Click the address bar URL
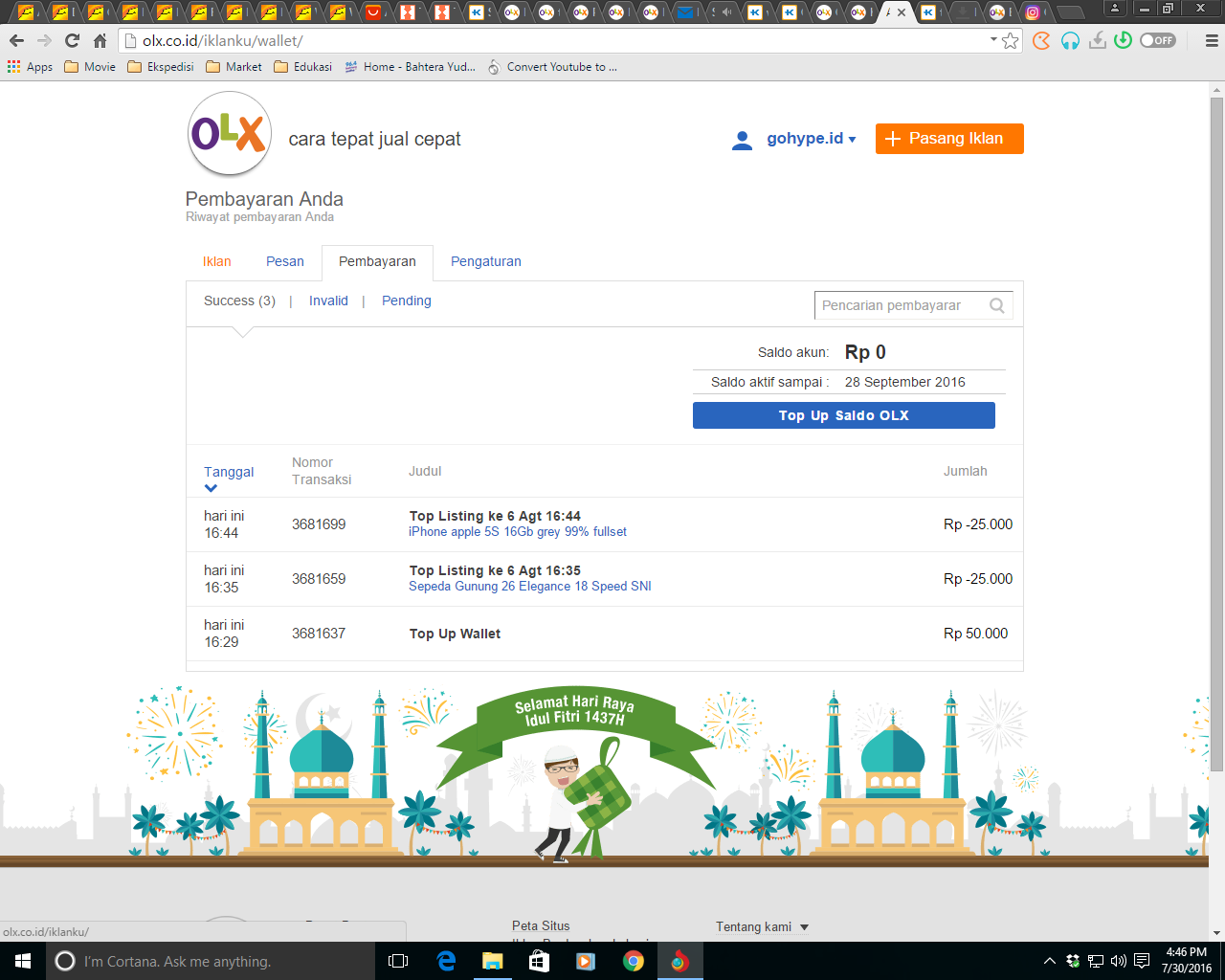Screen dimensions: 1225x980 coord(222,41)
